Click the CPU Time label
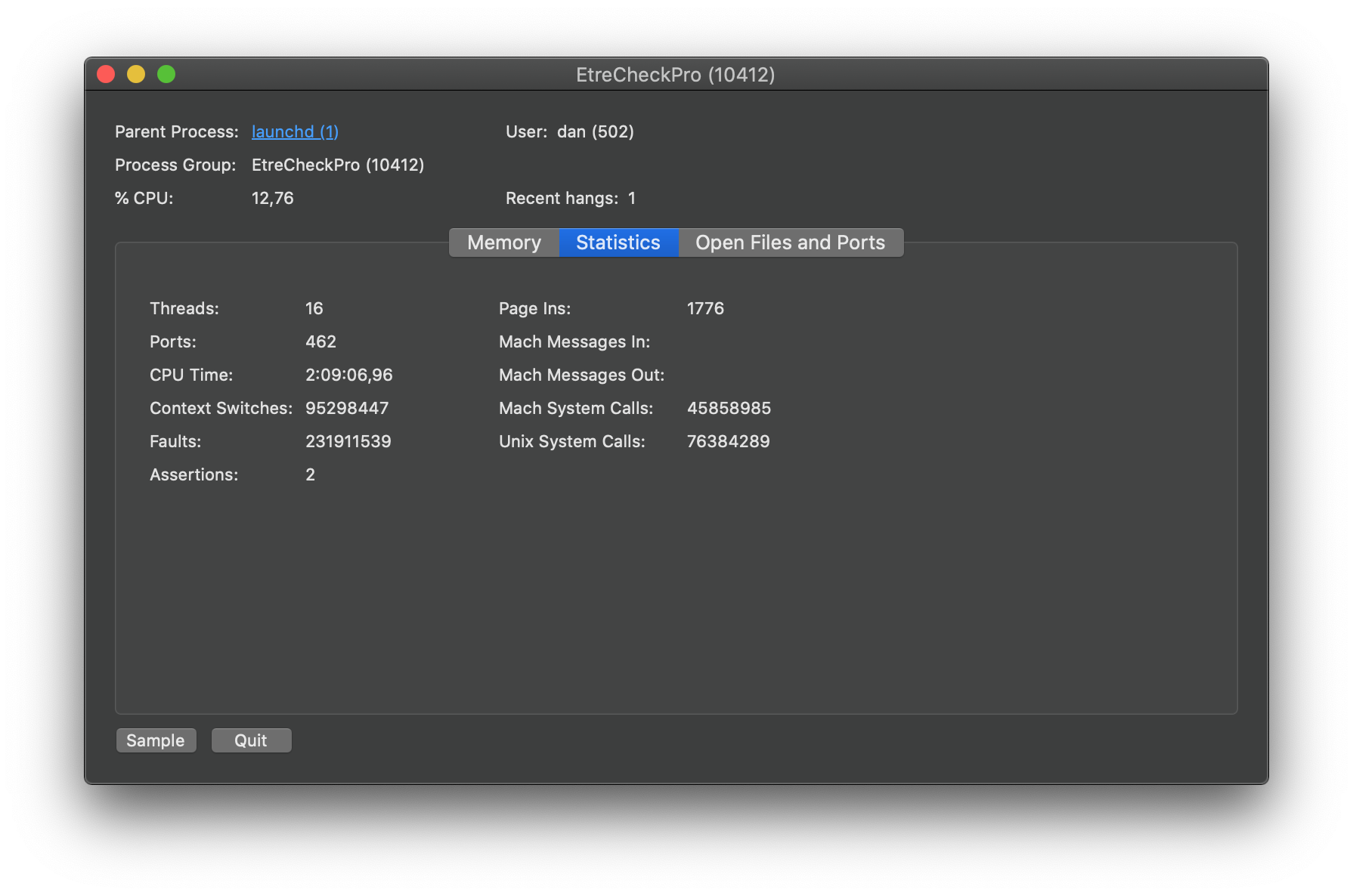The width and height of the screenshot is (1353, 896). (x=191, y=375)
